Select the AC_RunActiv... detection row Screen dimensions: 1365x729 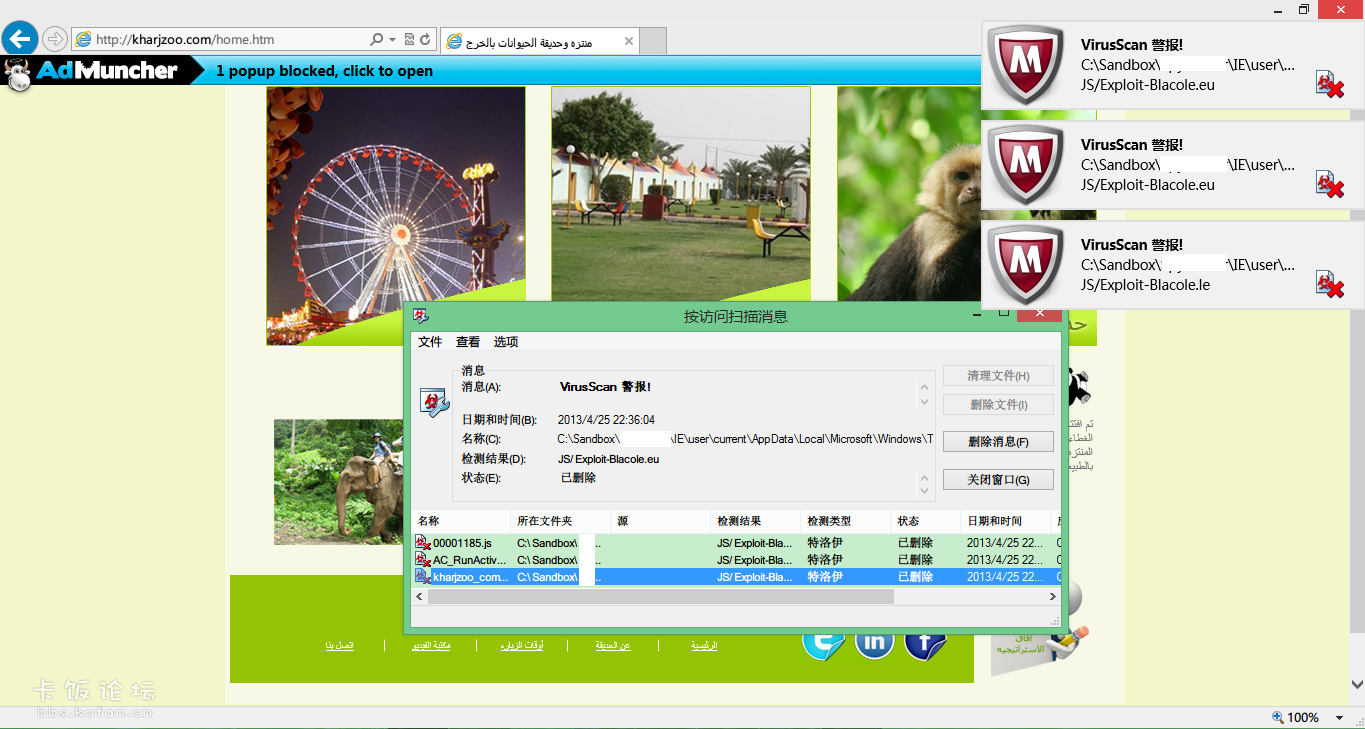click(x=736, y=560)
